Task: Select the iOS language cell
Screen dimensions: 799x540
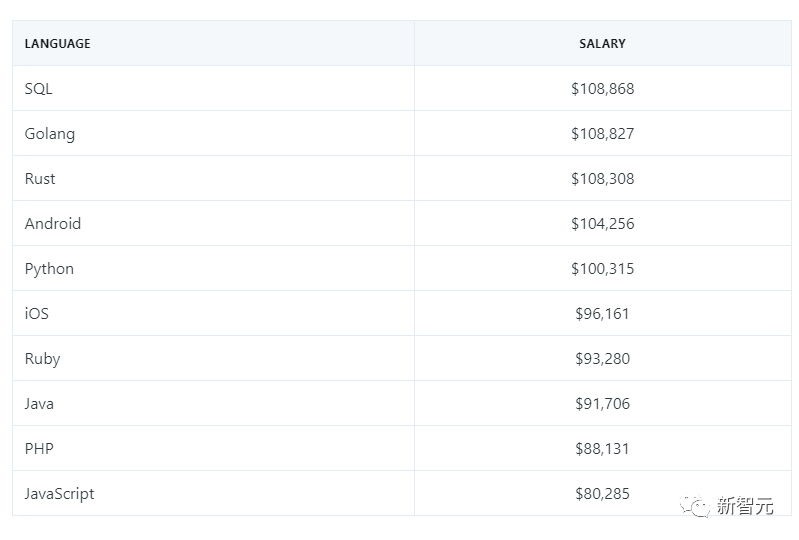Action: coord(37,314)
